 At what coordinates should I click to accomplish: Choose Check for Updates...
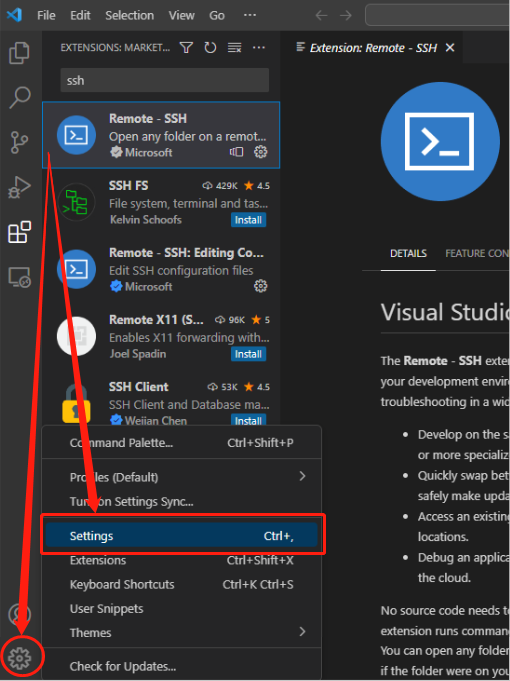(x=182, y=666)
